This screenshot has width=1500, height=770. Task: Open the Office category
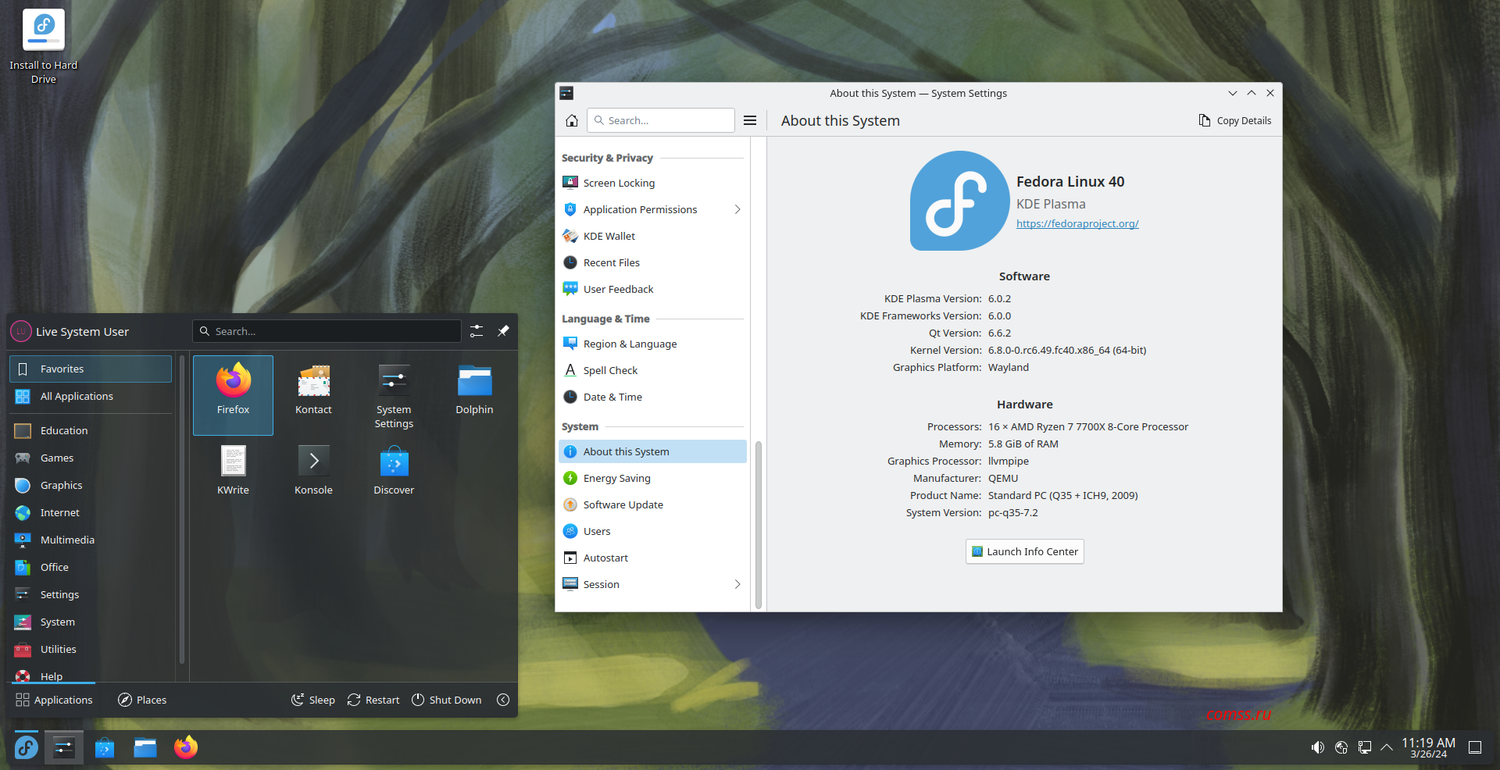click(x=91, y=567)
